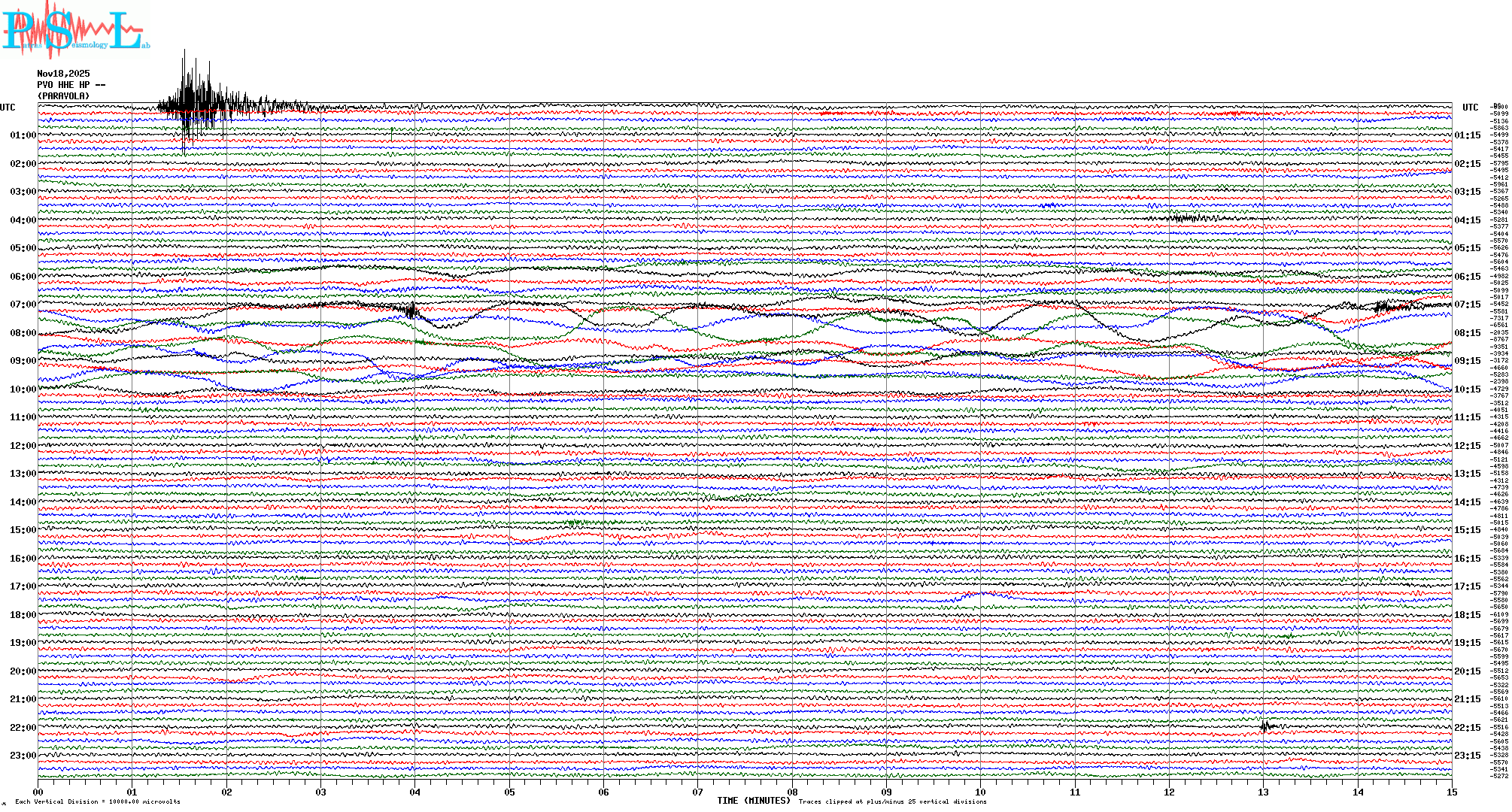
Task: Select the 12:00 hour label on left
Action: [x=23, y=446]
